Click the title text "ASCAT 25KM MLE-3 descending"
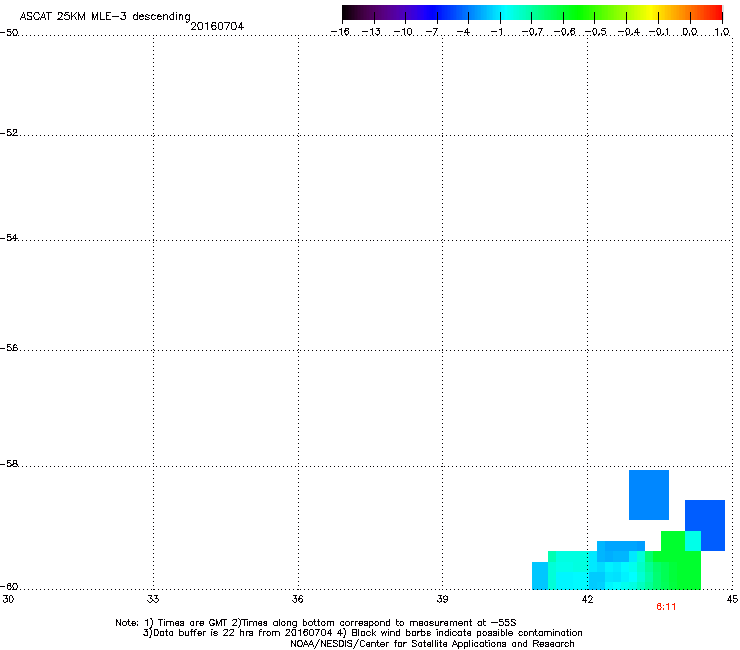 [105, 16]
